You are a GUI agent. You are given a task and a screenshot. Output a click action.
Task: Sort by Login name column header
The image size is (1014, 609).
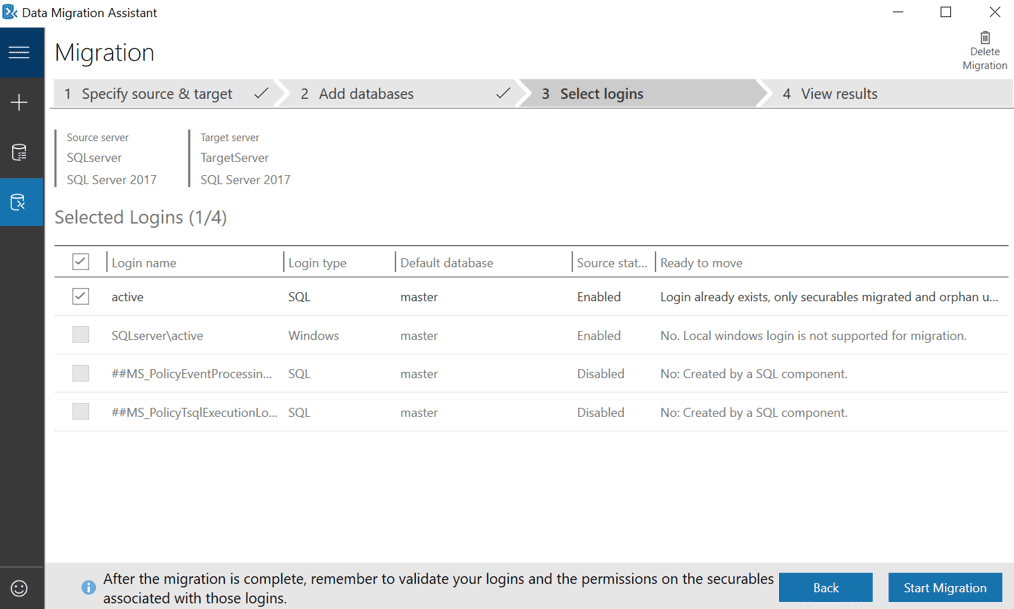tap(144, 263)
